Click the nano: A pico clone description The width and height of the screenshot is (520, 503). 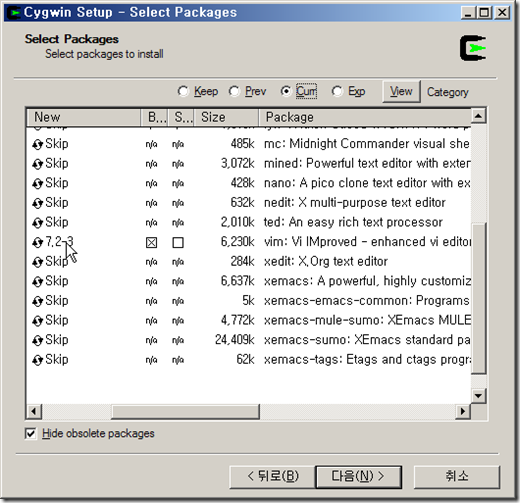point(367,183)
